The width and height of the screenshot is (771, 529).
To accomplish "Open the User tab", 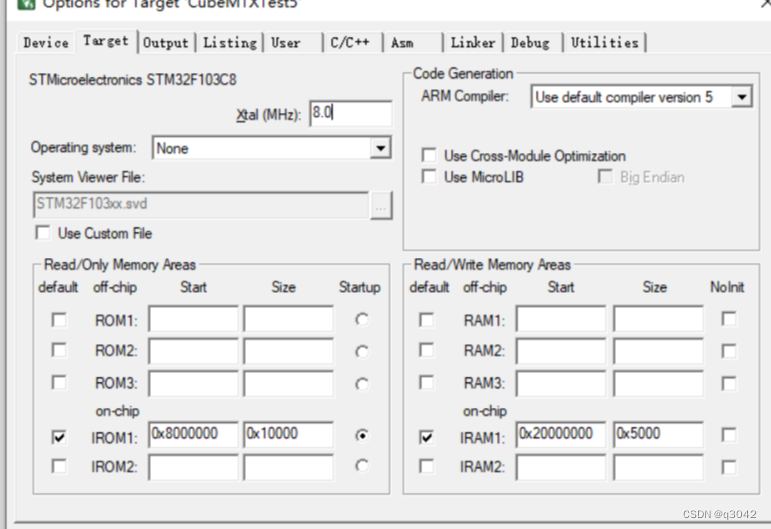I will coord(293,43).
